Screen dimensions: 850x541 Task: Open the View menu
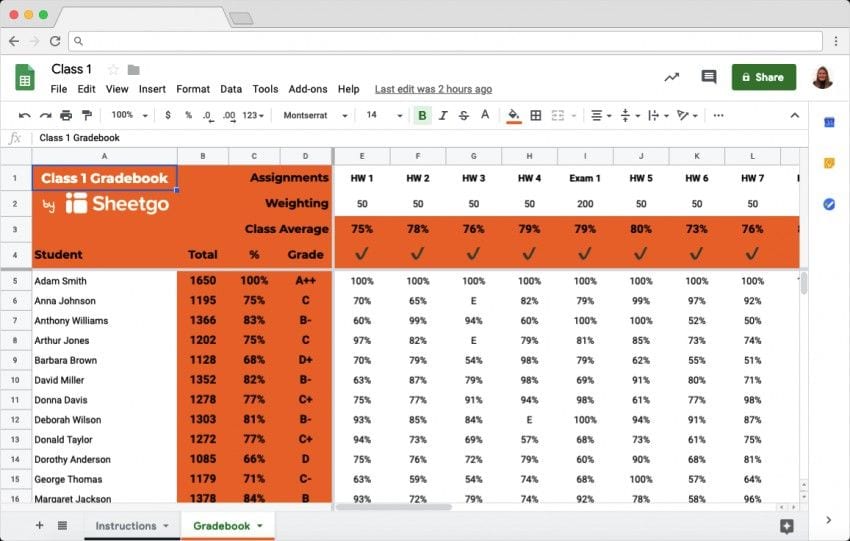[117, 89]
